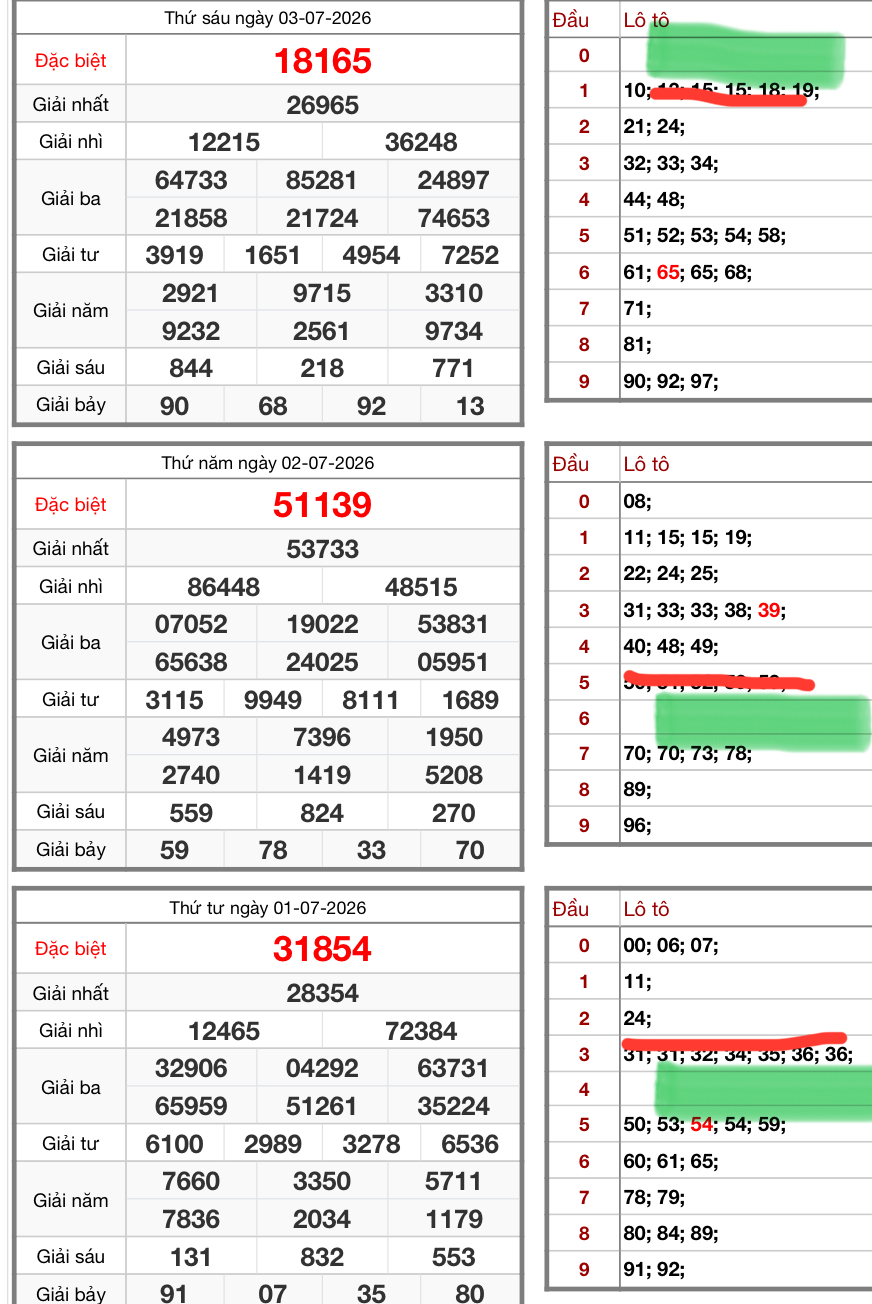Viewport: 872px width, 1304px height.
Task: Click the Giải sáu number 844
Action: point(191,368)
